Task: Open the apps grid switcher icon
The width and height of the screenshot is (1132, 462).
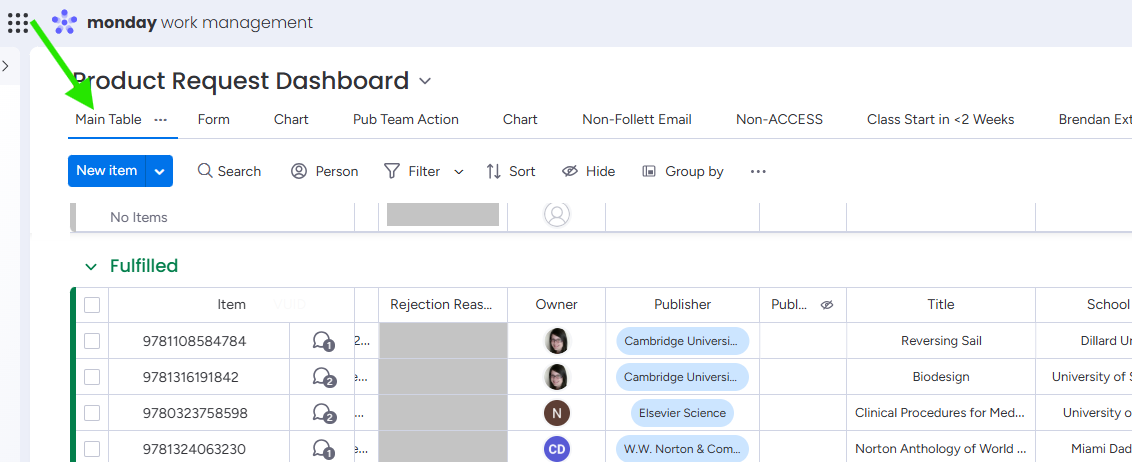Action: pyautogui.click(x=18, y=22)
